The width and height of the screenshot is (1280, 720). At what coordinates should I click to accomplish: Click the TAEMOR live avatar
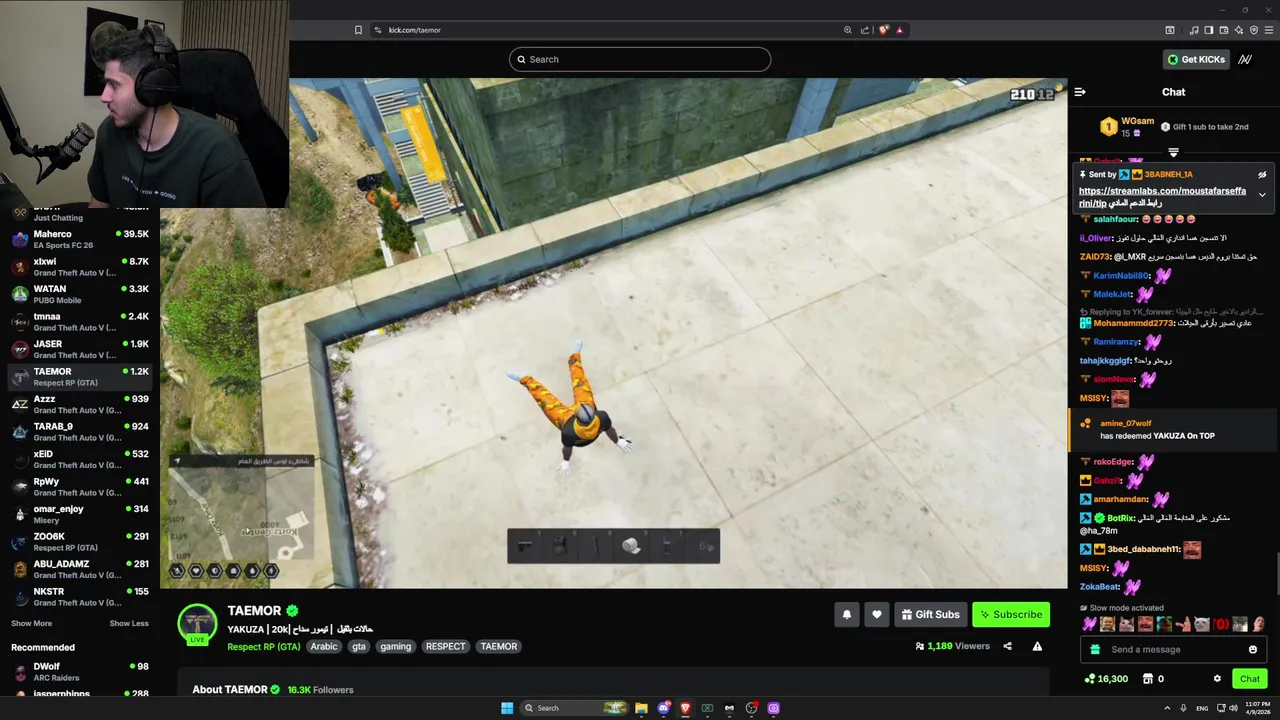click(197, 625)
